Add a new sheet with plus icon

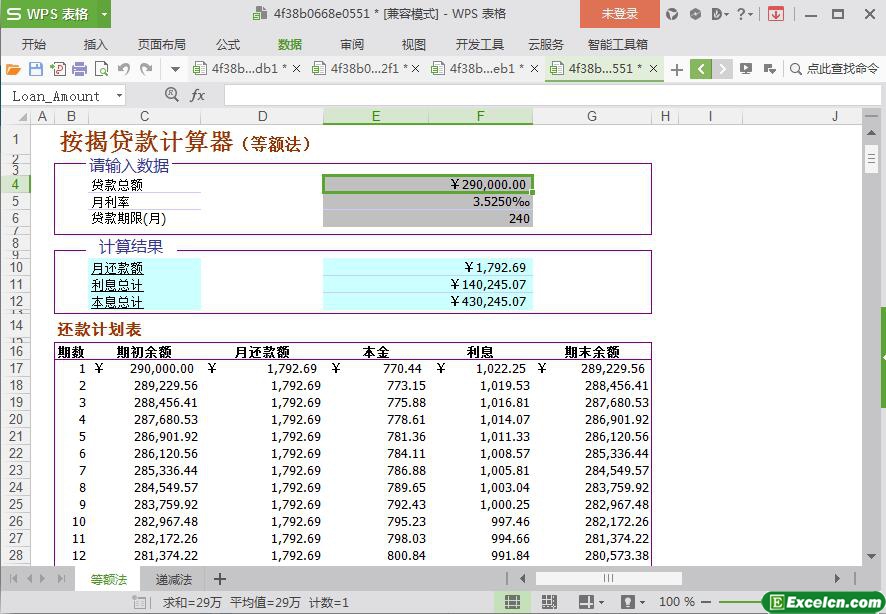pos(220,579)
